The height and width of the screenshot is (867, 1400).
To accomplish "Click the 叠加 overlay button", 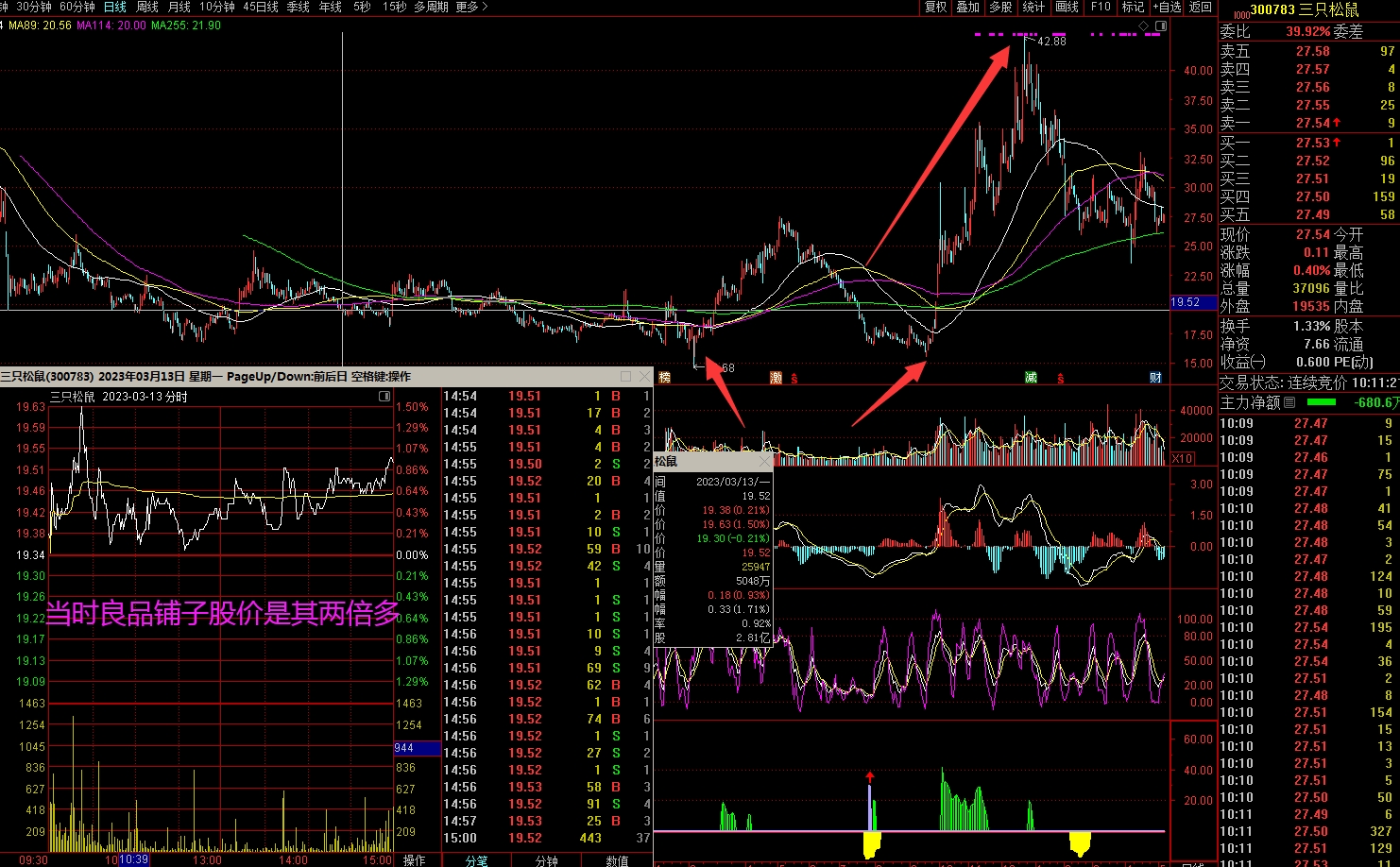I will click(968, 7).
